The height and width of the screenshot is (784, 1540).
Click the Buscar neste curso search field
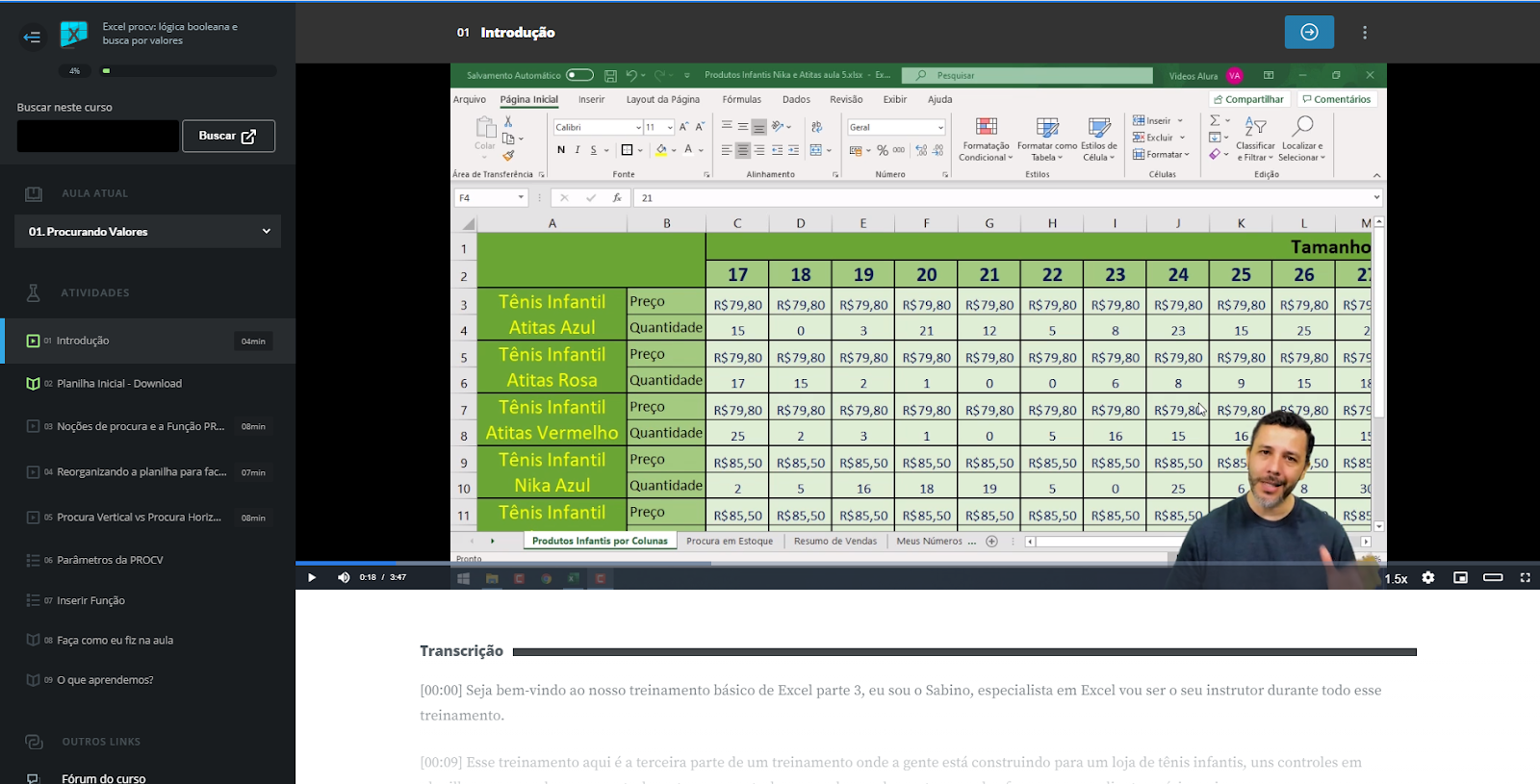[x=97, y=136]
